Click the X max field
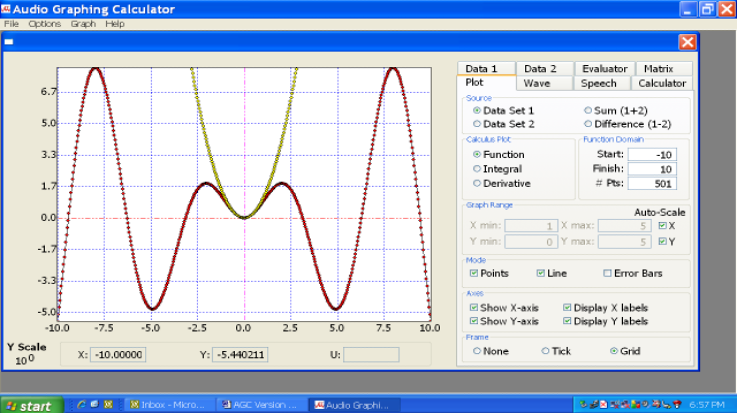This screenshot has height=414, width=737. (x=624, y=226)
